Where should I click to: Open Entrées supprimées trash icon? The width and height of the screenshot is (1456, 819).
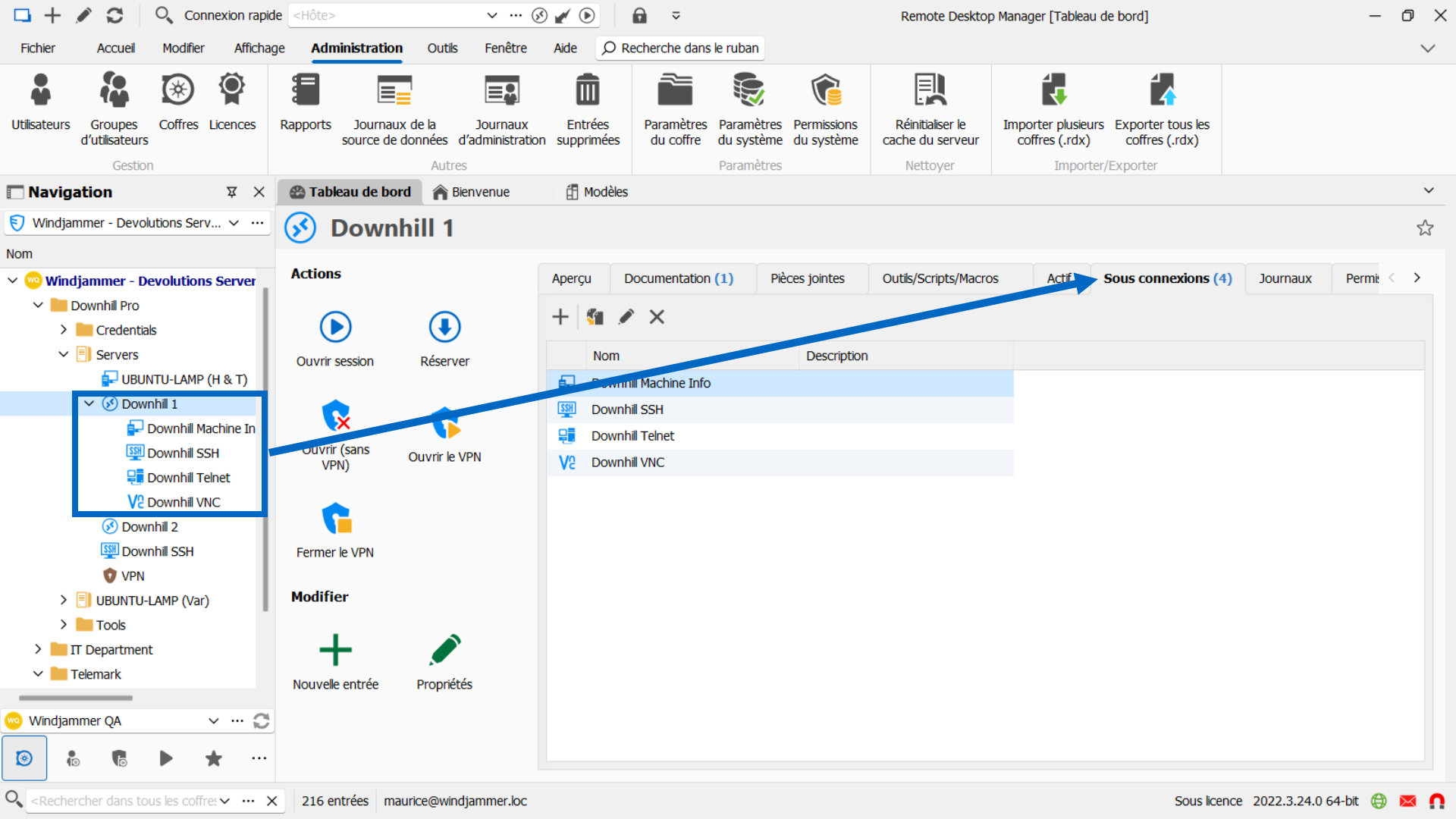[588, 91]
